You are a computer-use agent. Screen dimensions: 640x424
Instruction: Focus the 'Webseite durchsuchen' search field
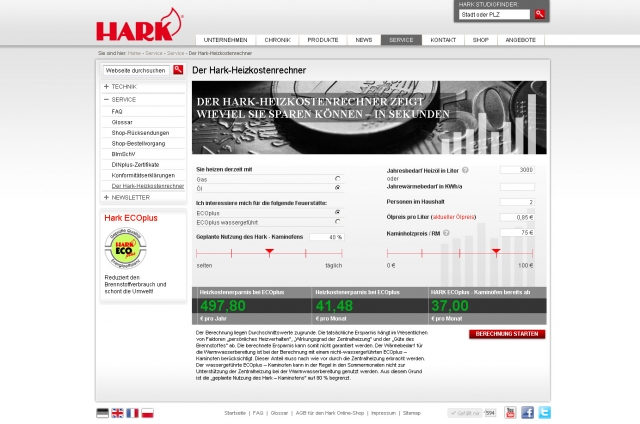pyautogui.click(x=136, y=70)
